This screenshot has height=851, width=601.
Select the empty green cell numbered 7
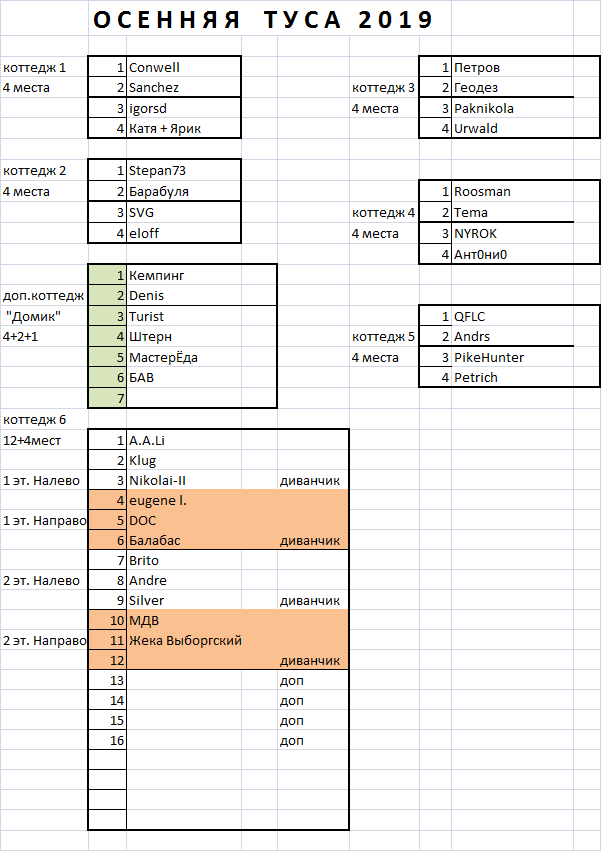coord(107,398)
